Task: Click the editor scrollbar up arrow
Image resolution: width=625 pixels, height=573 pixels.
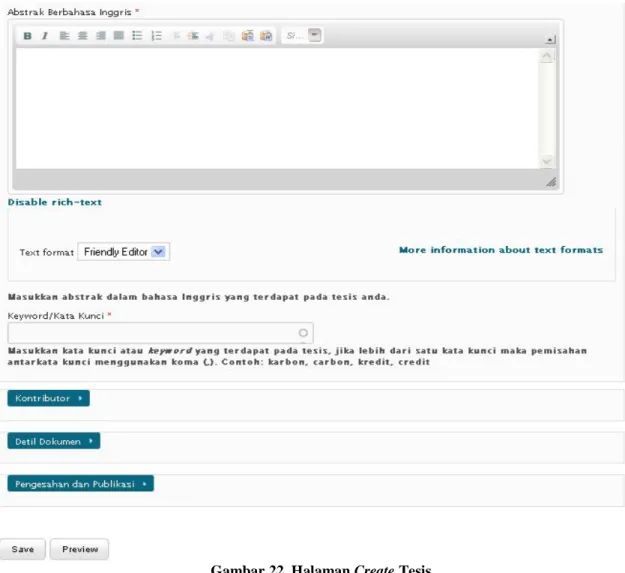Action: pos(547,56)
